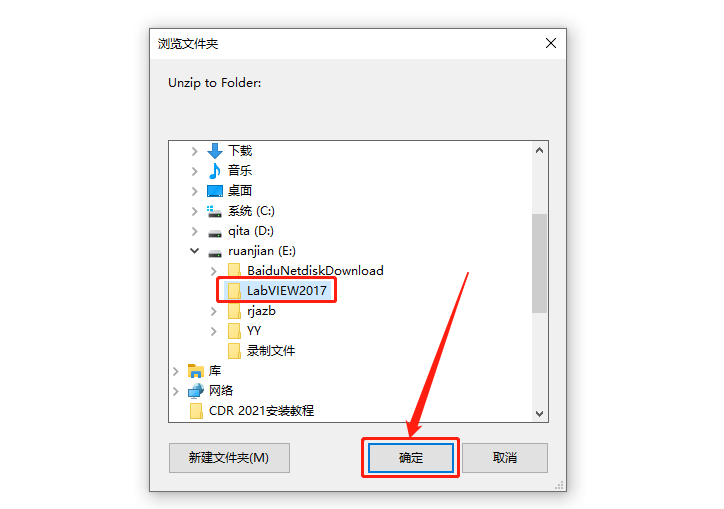This screenshot has height=509, width=724.
Task: Click the Desktop monitor icon
Action: pos(215,191)
